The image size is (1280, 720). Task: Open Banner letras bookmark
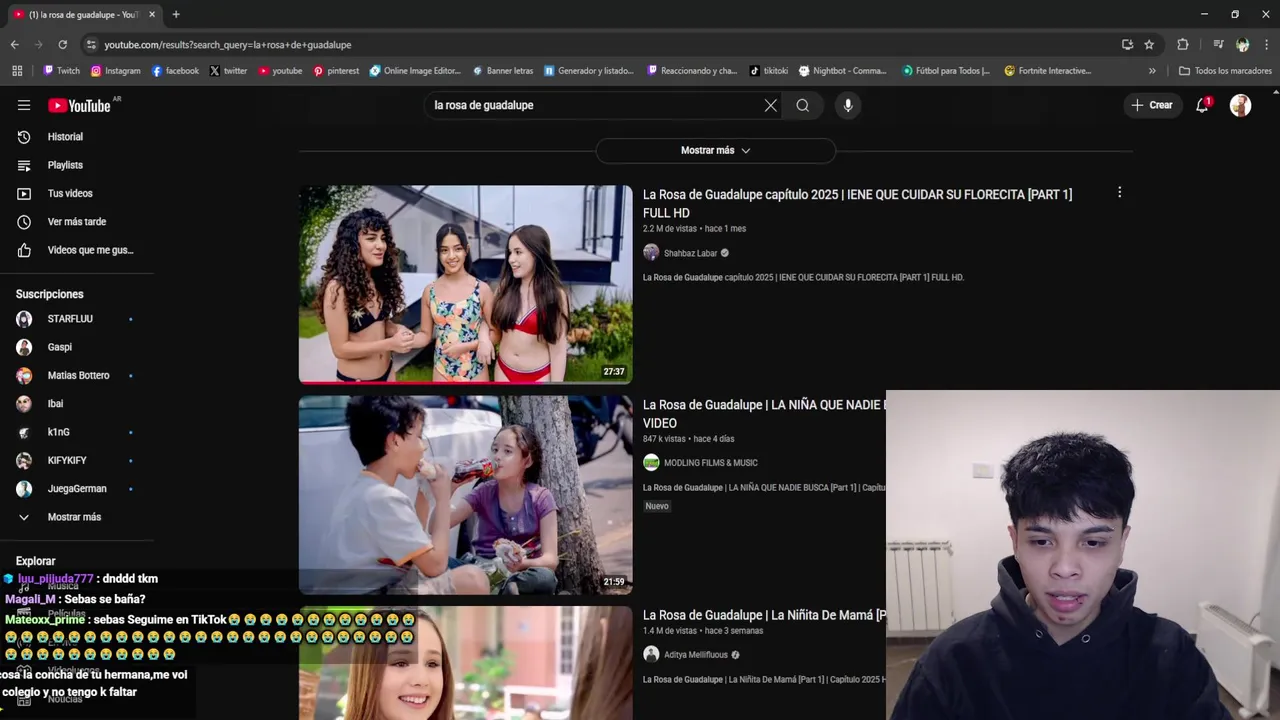click(x=502, y=71)
